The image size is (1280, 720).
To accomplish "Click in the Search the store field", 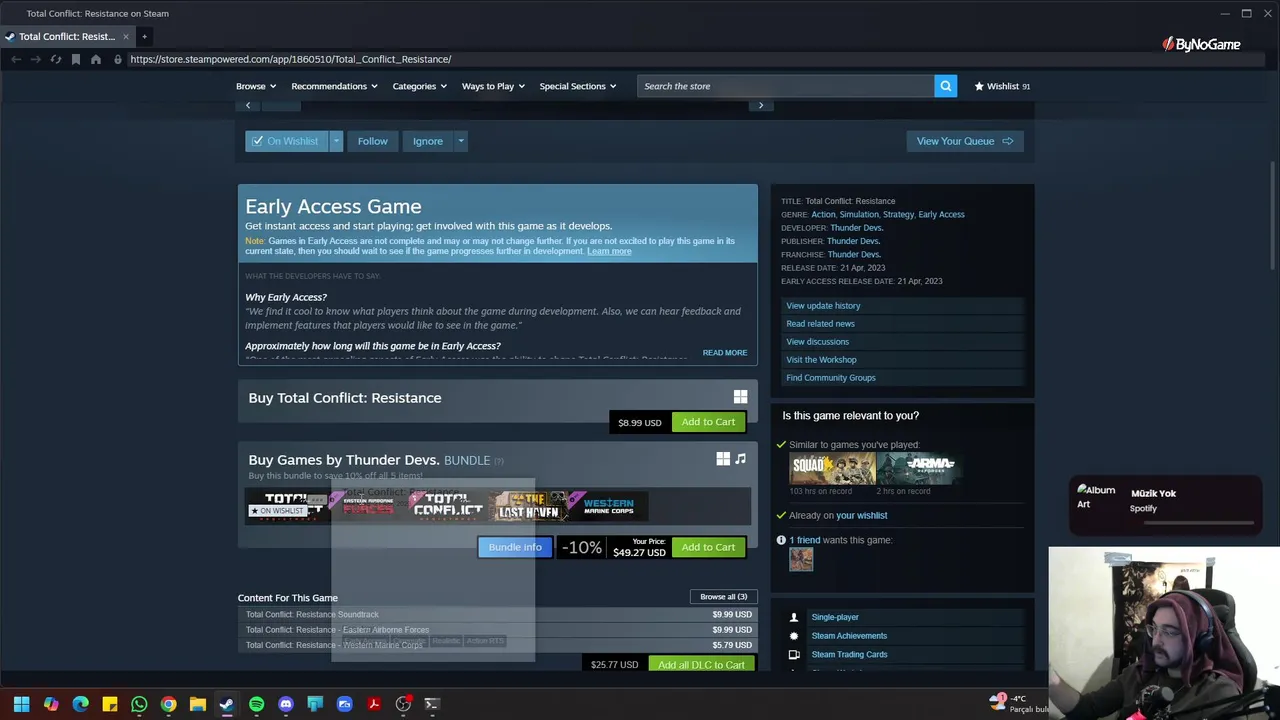I will point(785,86).
